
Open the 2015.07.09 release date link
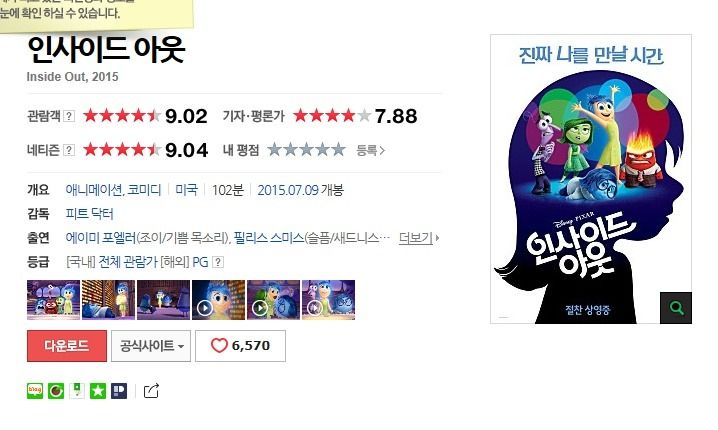[x=300, y=190]
